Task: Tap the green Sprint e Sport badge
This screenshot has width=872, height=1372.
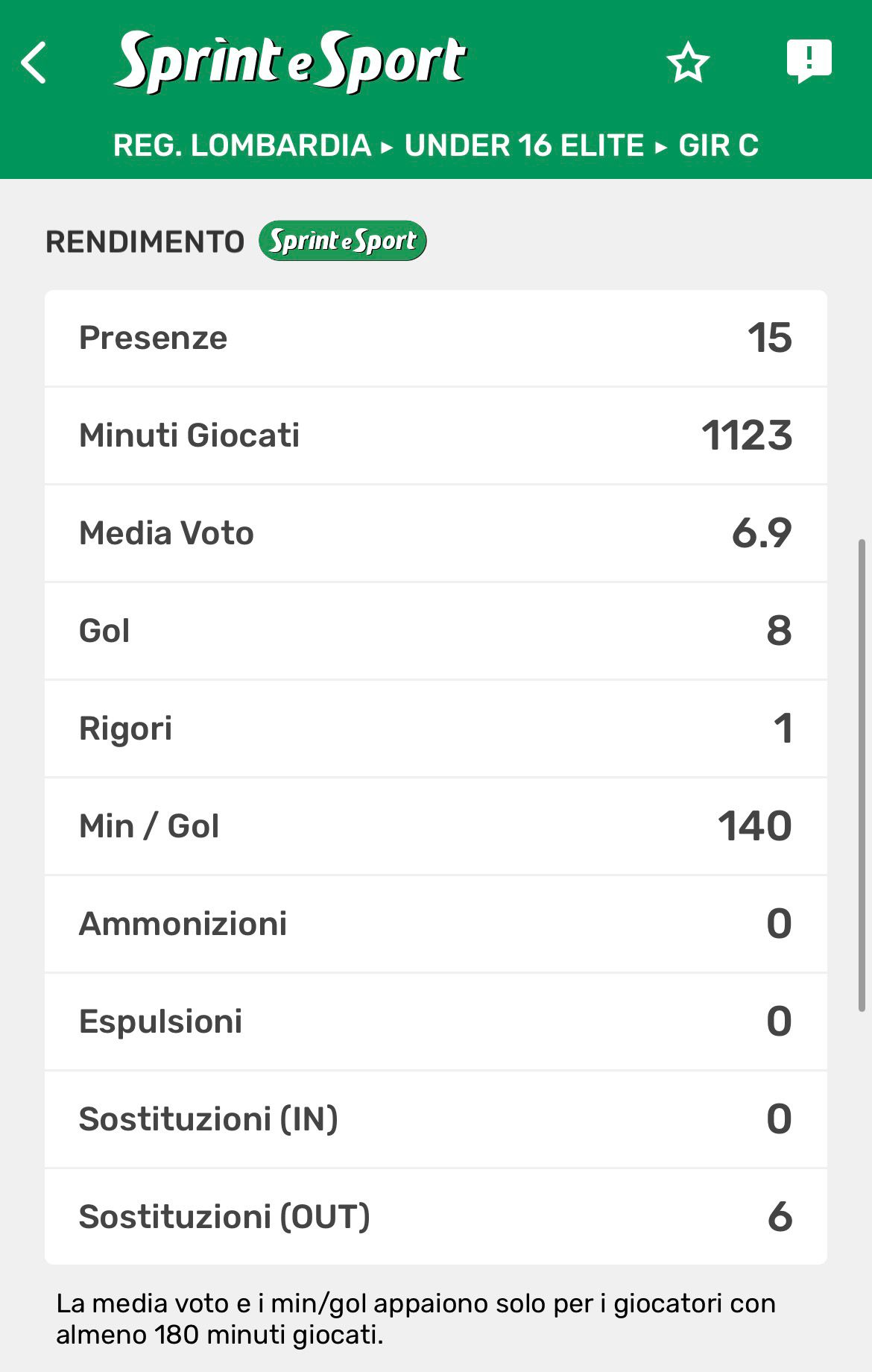Action: point(343,241)
